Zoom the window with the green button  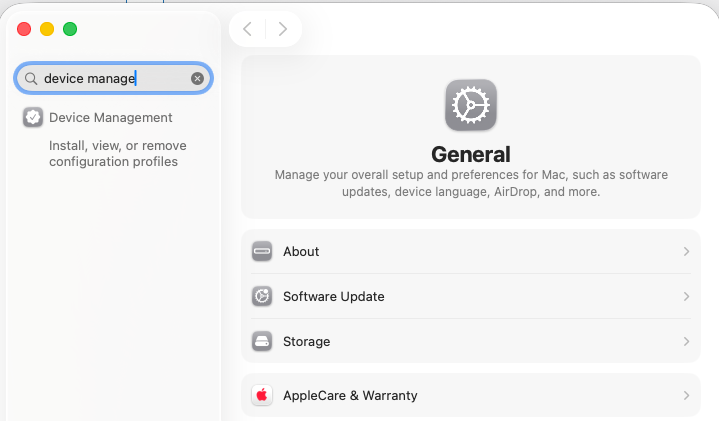[x=70, y=29]
